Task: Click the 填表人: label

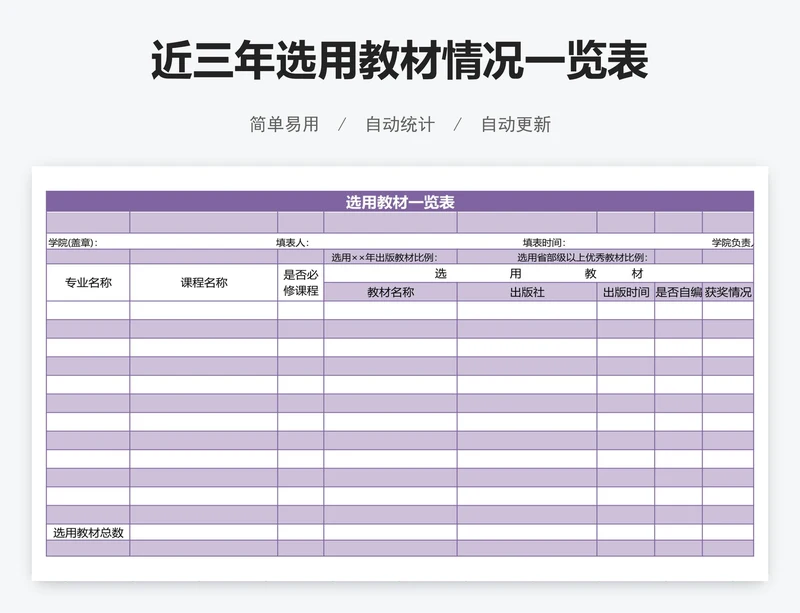Action: 292,243
